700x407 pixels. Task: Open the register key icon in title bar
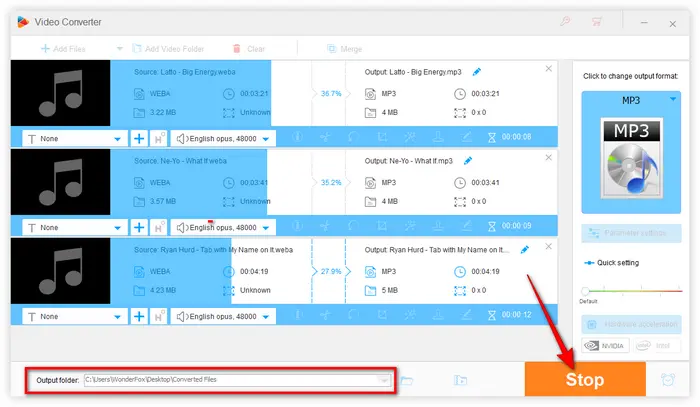(565, 21)
